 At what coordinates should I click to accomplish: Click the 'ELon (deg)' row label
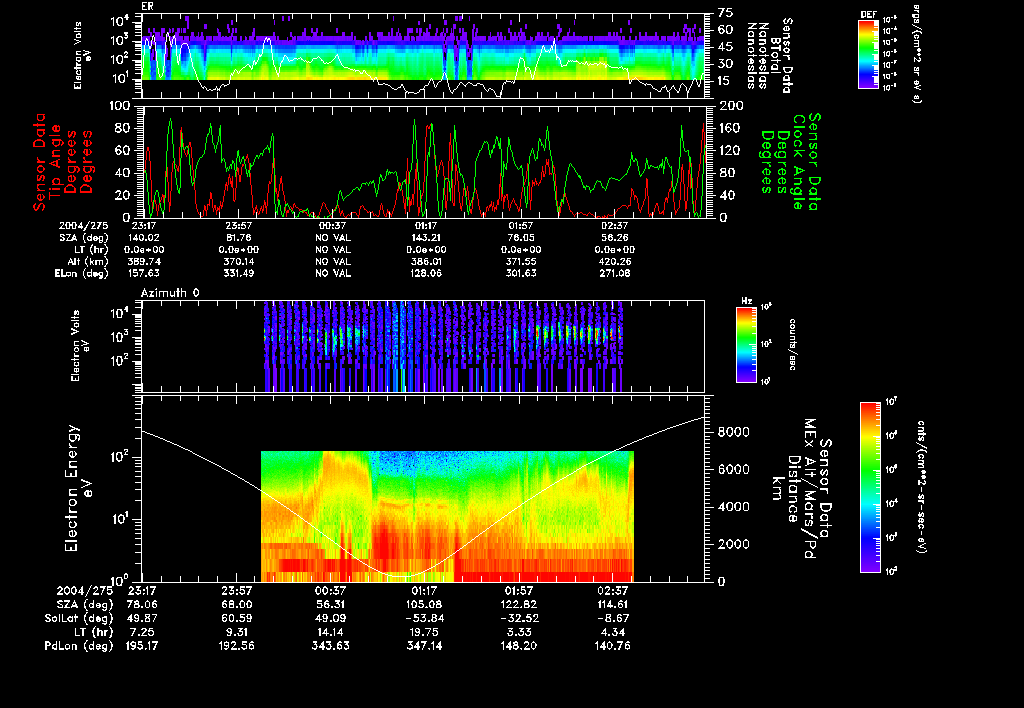82,273
